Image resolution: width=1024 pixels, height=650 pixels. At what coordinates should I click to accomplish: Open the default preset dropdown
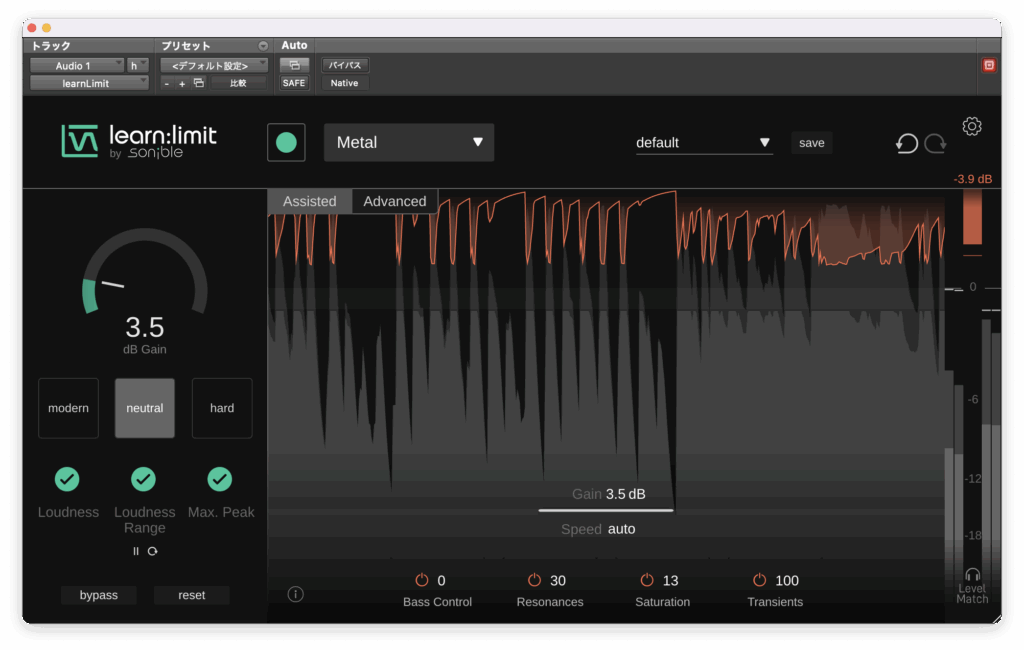[x=704, y=143]
